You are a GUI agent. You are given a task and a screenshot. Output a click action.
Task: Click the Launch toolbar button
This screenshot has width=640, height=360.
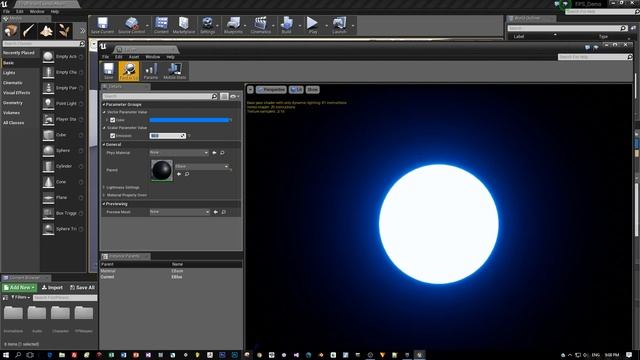tap(340, 25)
